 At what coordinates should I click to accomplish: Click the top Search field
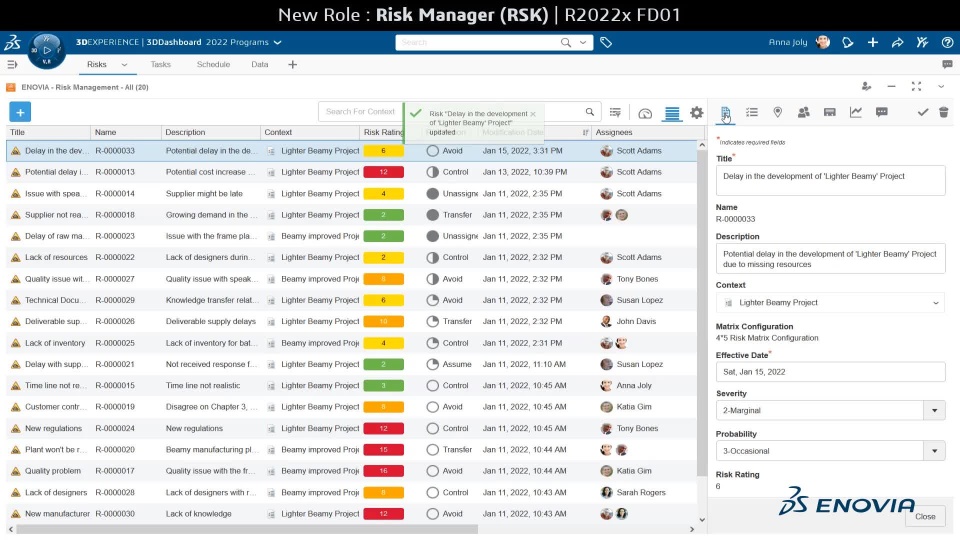pos(478,42)
